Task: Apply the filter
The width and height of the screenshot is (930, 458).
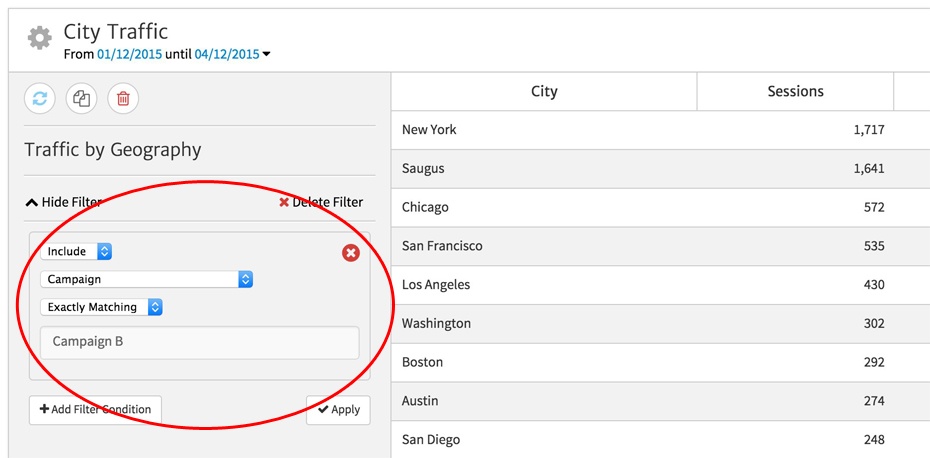Action: click(x=338, y=409)
